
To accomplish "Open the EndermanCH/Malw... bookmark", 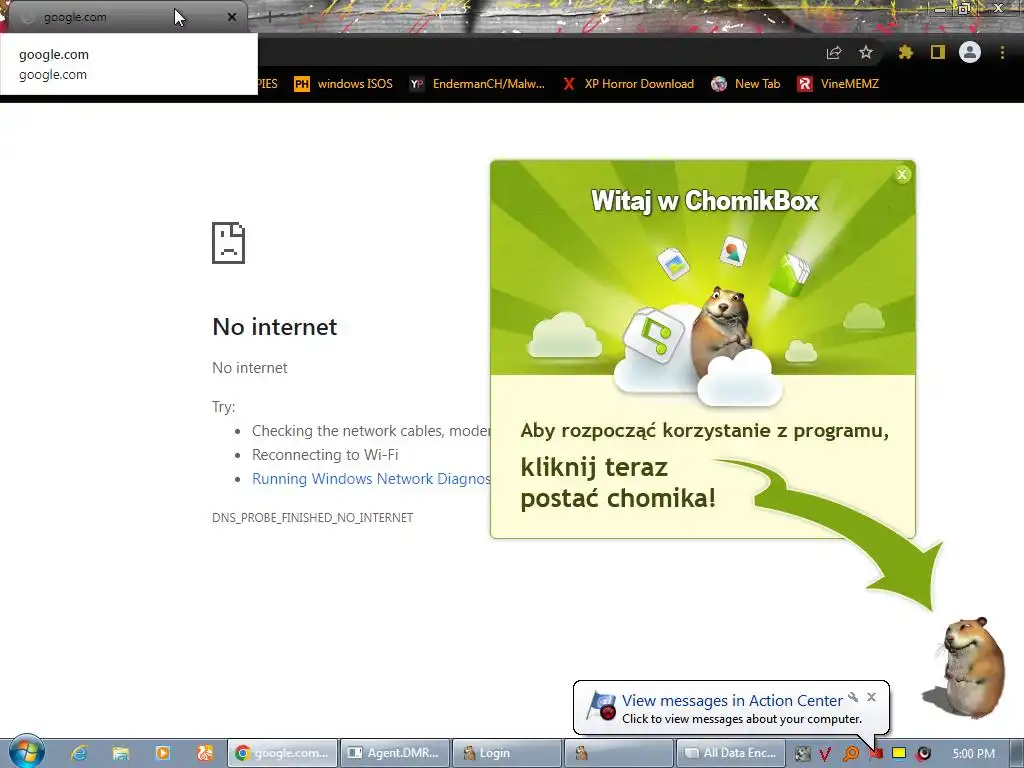I will coord(477,84).
